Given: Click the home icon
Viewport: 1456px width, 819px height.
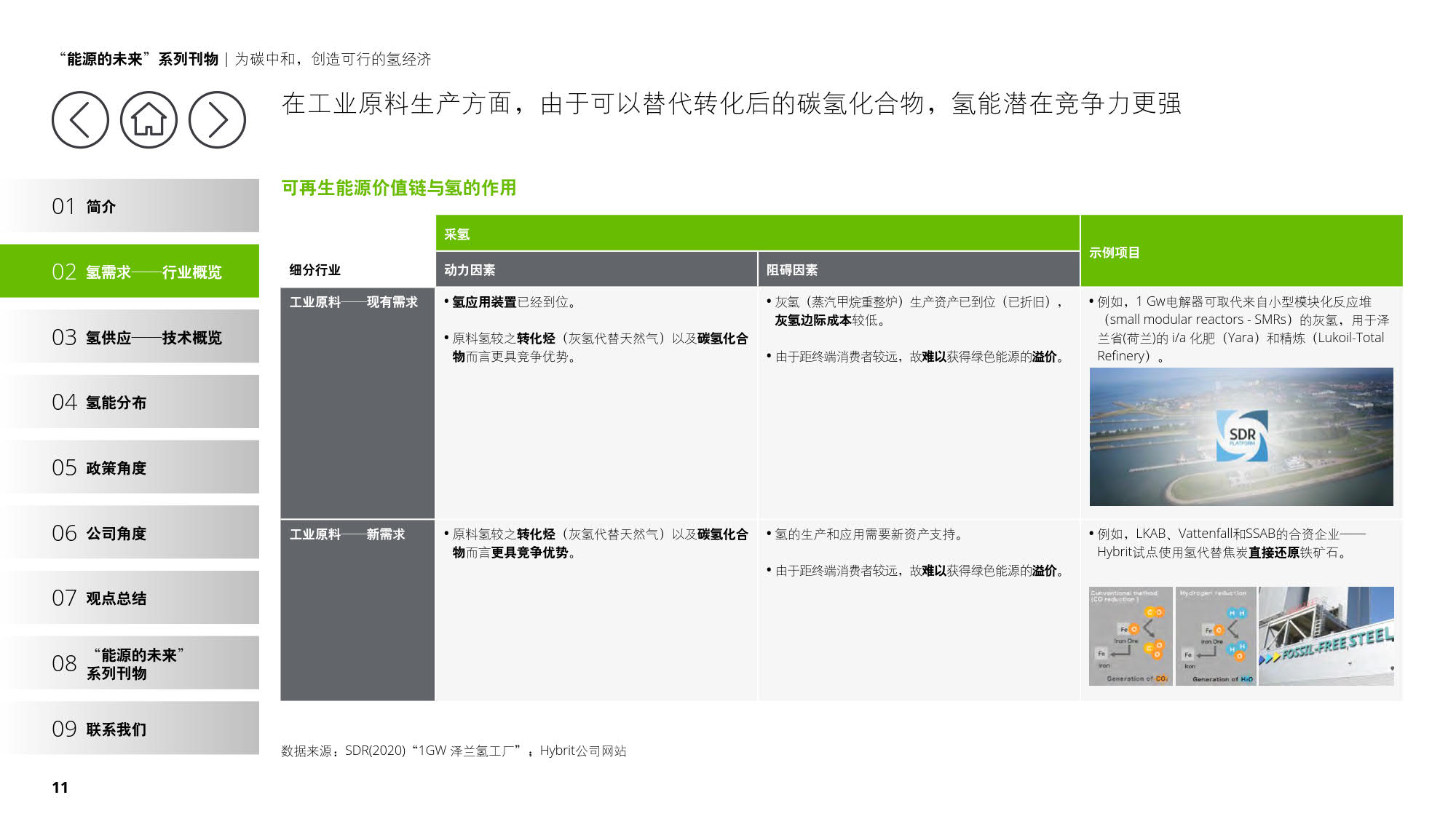Looking at the screenshot, I should point(149,120).
